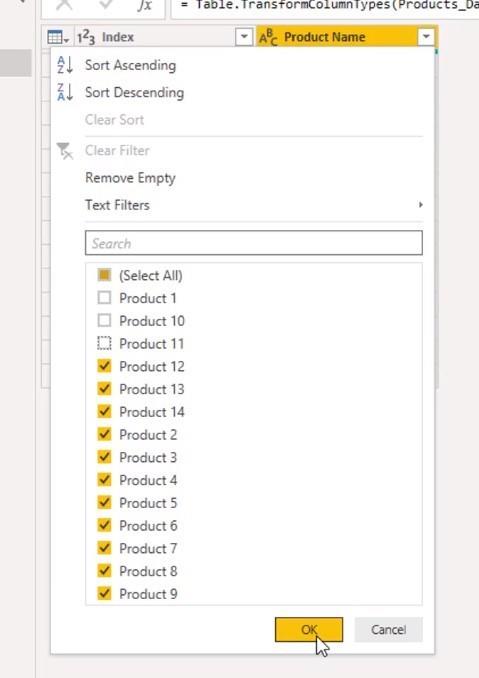Click the formula bar cancel X icon

click(x=64, y=4)
